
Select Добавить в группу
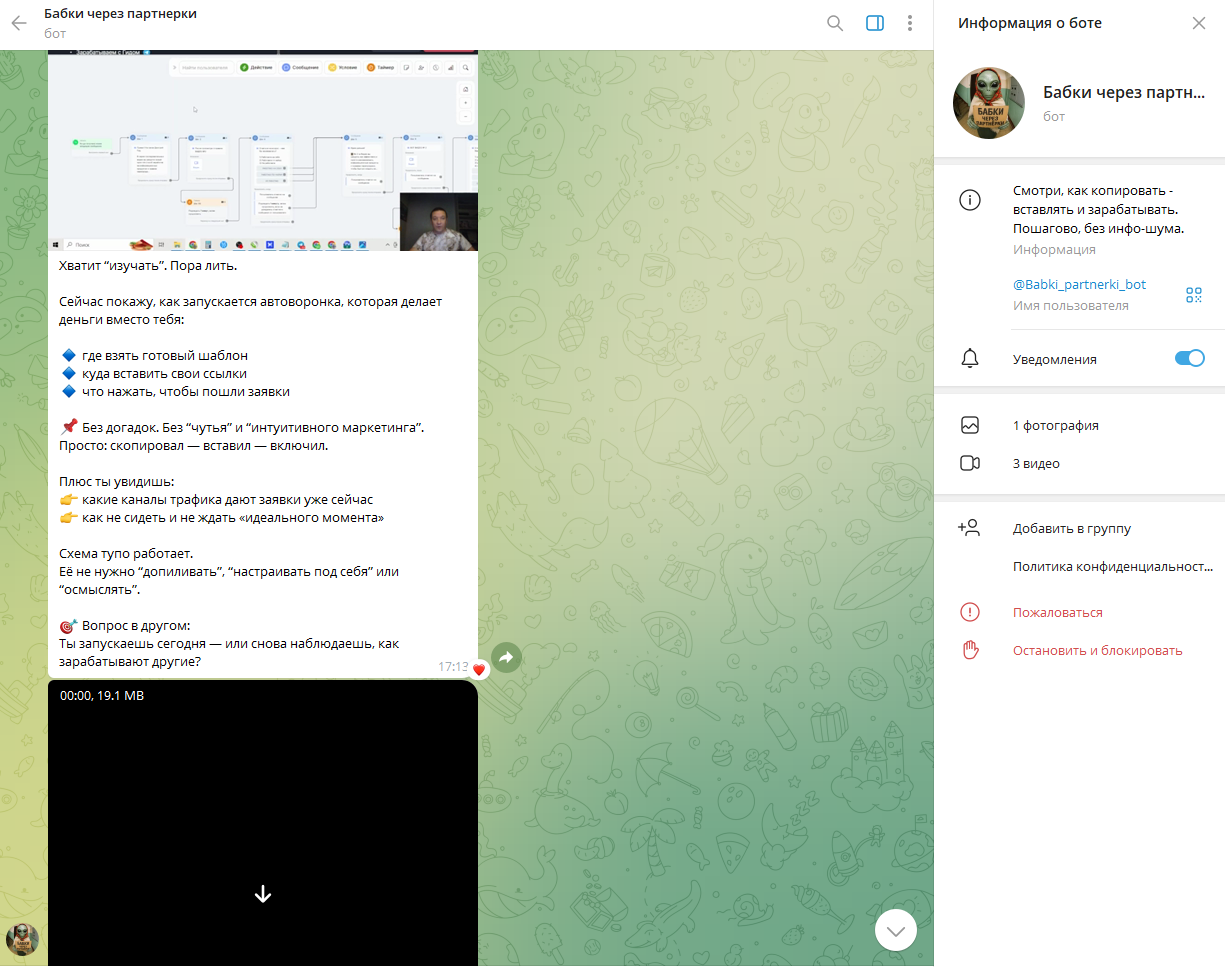tap(1071, 529)
